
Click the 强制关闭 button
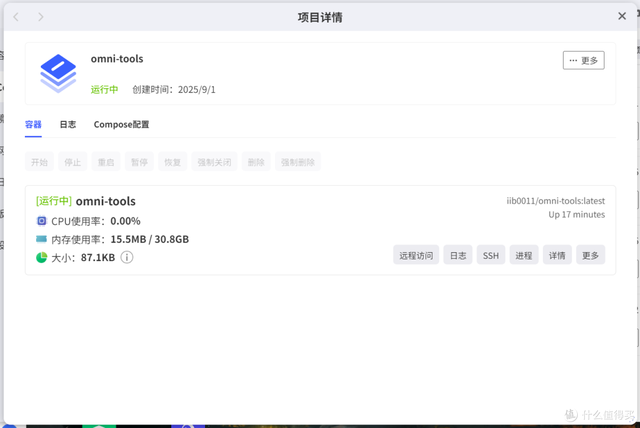pos(214,162)
